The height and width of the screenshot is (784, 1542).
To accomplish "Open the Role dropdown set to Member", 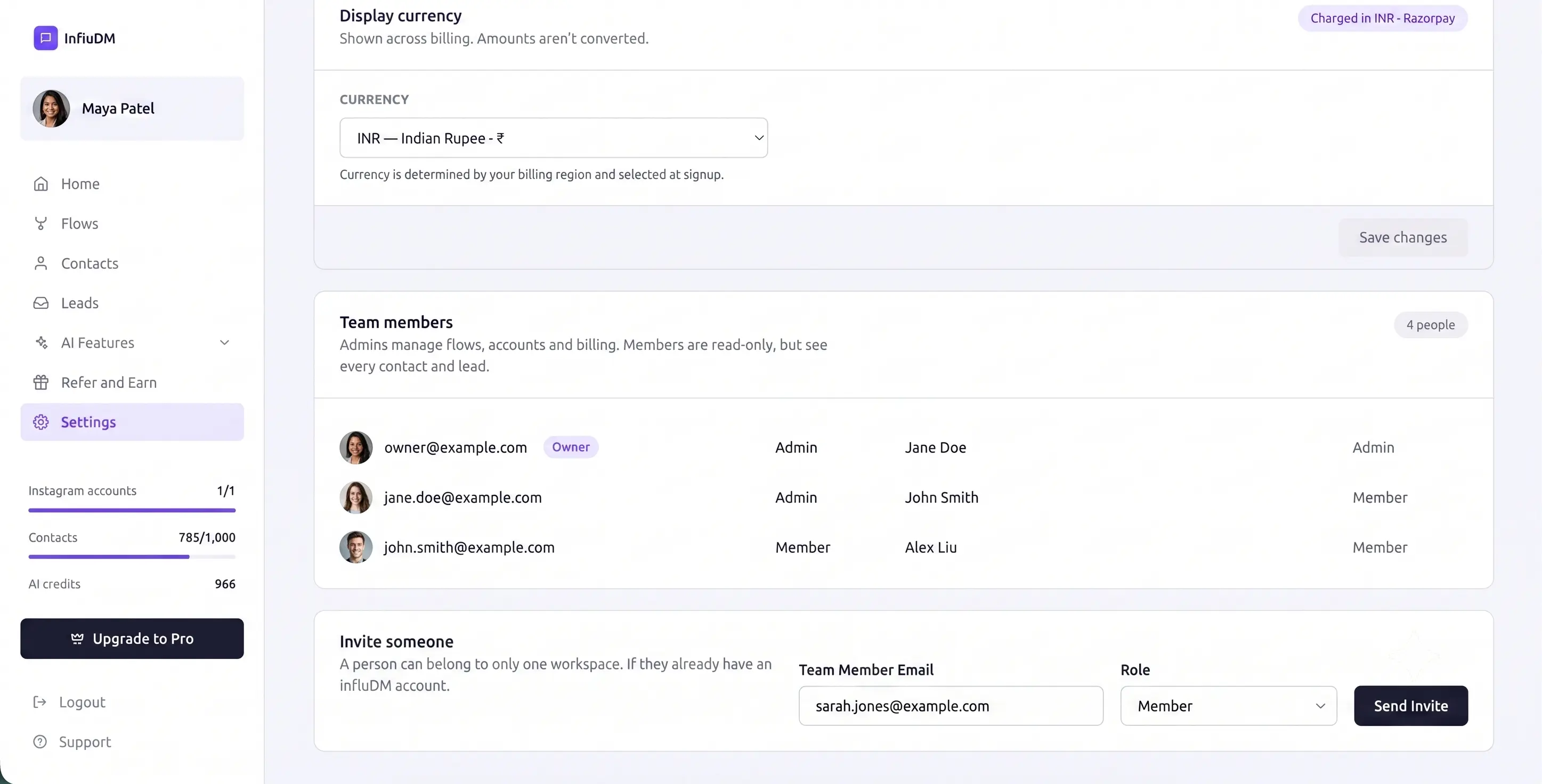I will pyautogui.click(x=1228, y=706).
